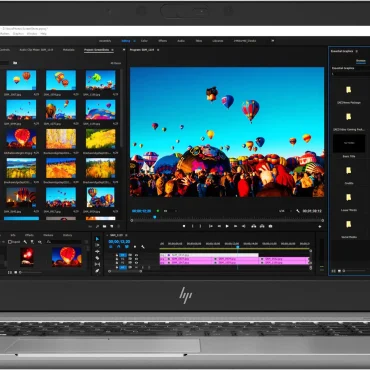Screen dimensions: 370x370
Task: Play the Program monitor preview
Action: 227,226
